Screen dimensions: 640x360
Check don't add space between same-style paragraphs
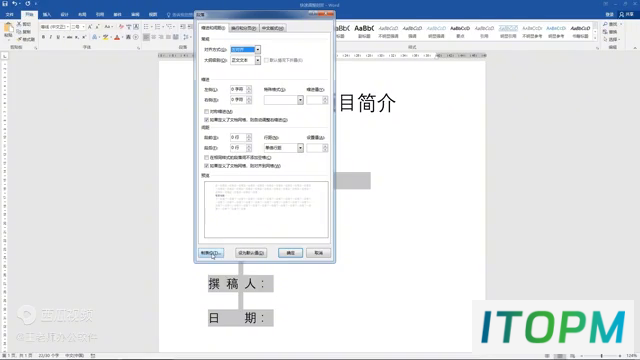pyautogui.click(x=207, y=158)
